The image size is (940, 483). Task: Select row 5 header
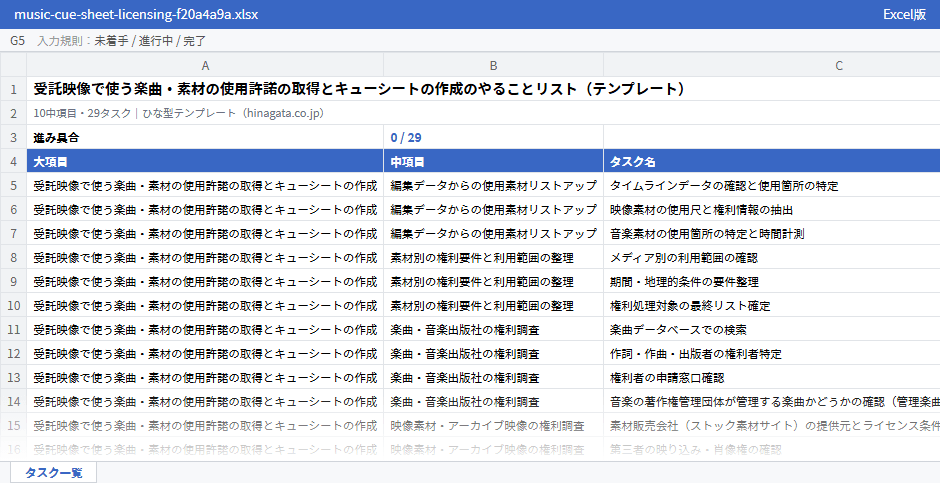point(13,185)
